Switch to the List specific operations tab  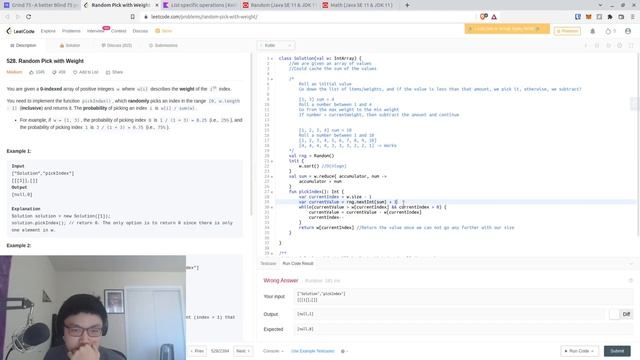click(x=199, y=5)
